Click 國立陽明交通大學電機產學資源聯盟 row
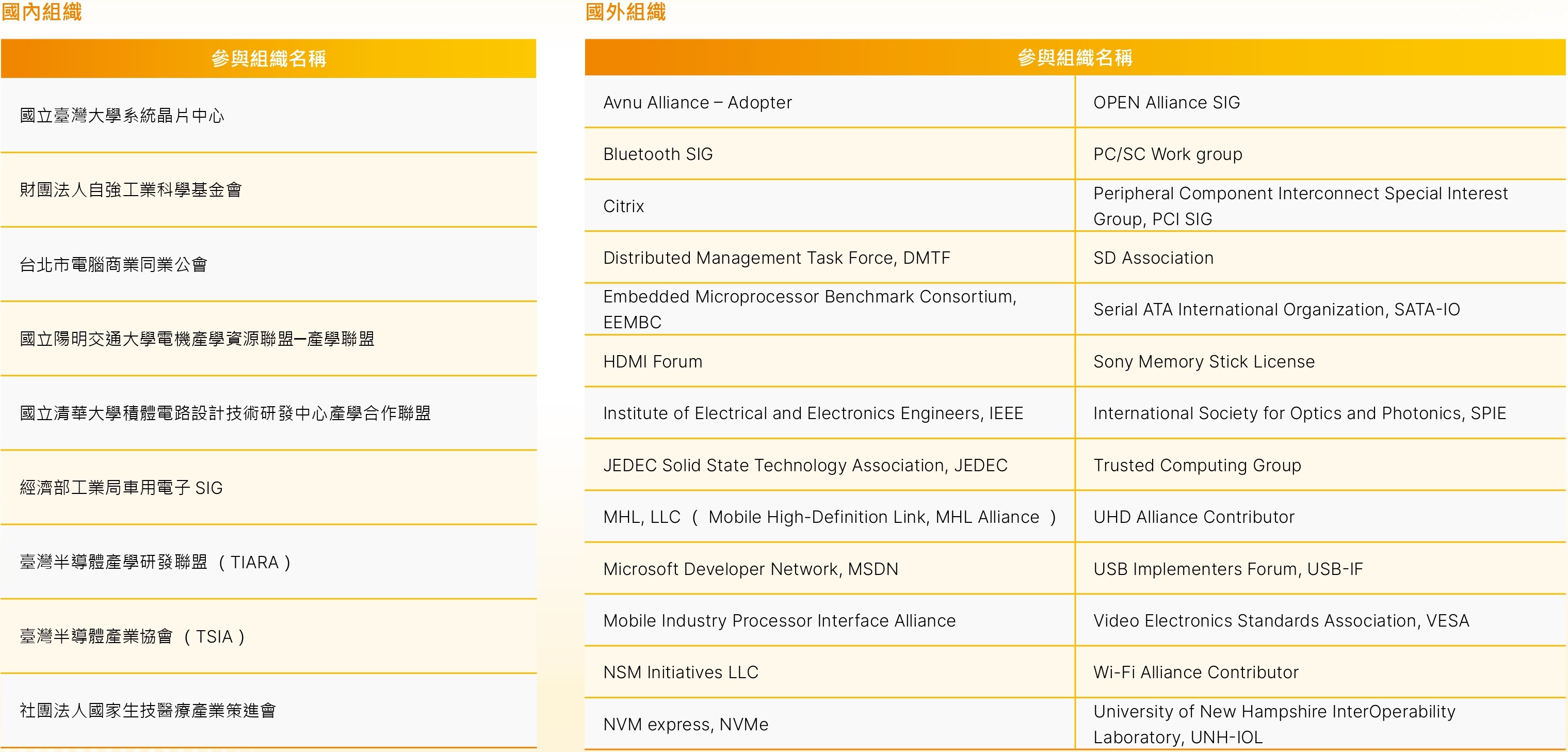Image resolution: width=1568 pixels, height=752 pixels. [x=268, y=339]
